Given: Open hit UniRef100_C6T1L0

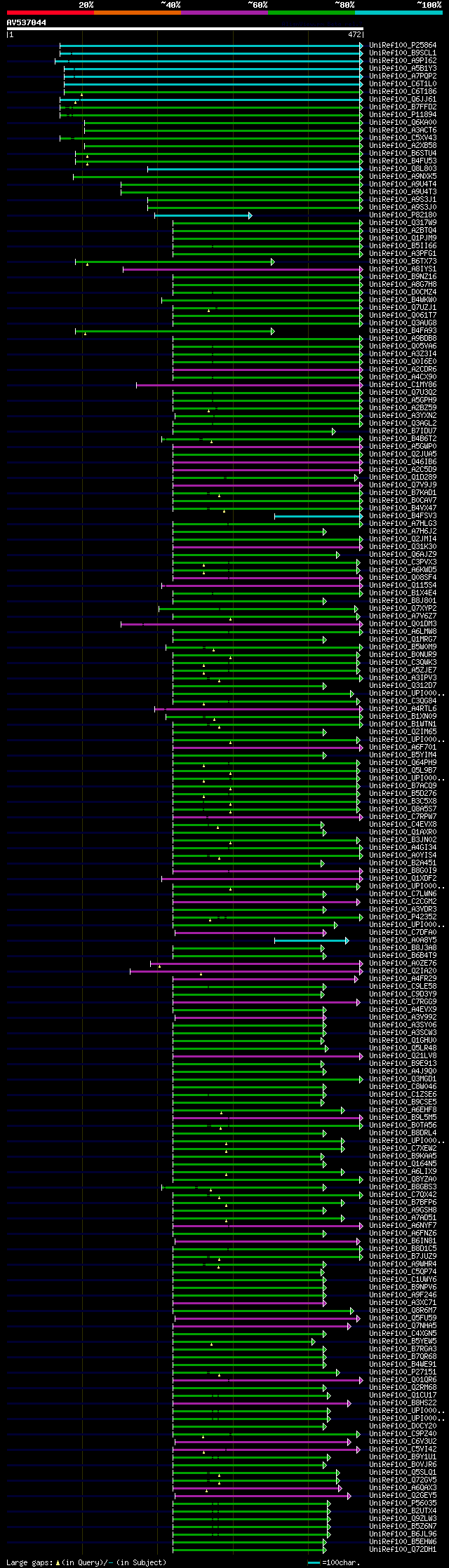Looking at the screenshot, I should [x=403, y=84].
